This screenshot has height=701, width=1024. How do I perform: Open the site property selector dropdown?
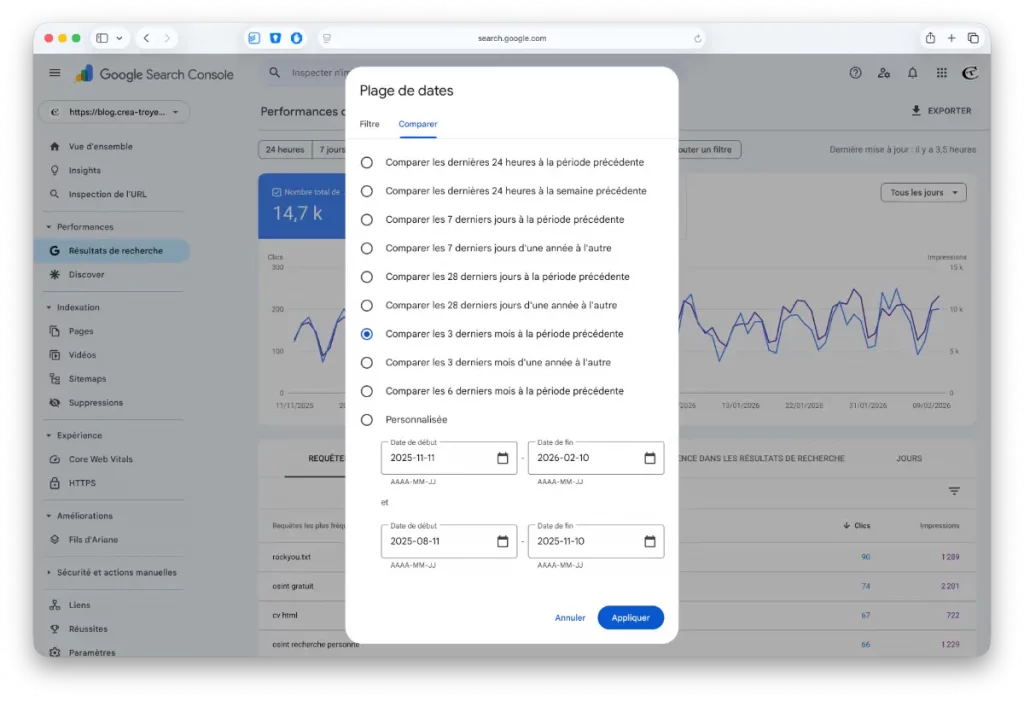pyautogui.click(x=112, y=112)
